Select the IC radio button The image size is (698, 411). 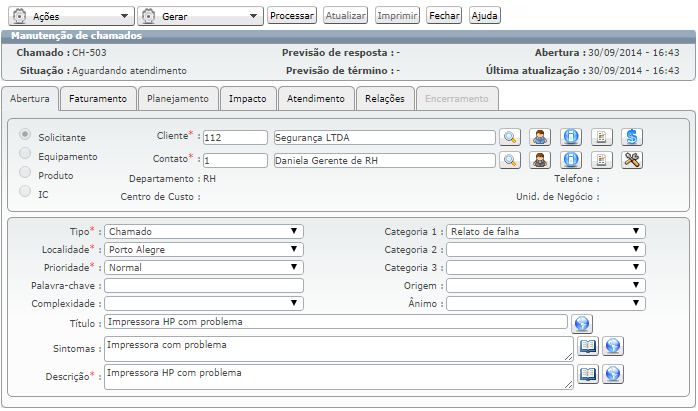tap(26, 192)
